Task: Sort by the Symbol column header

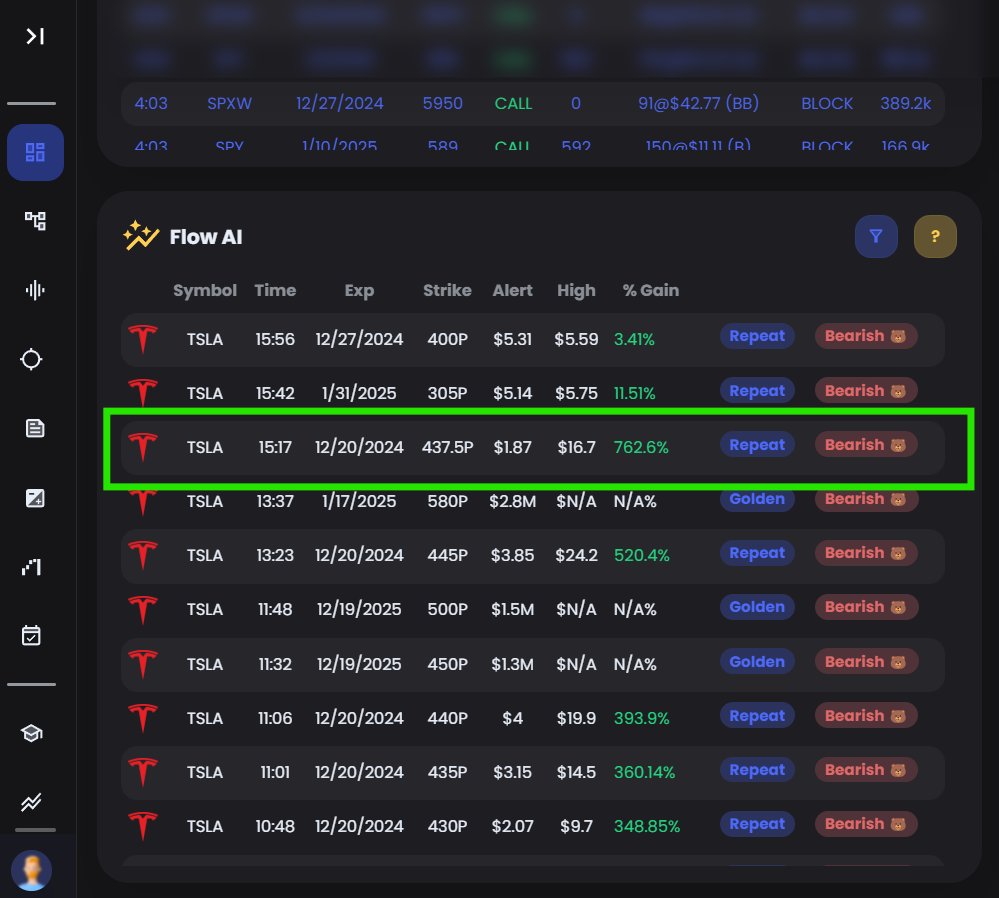Action: point(205,291)
